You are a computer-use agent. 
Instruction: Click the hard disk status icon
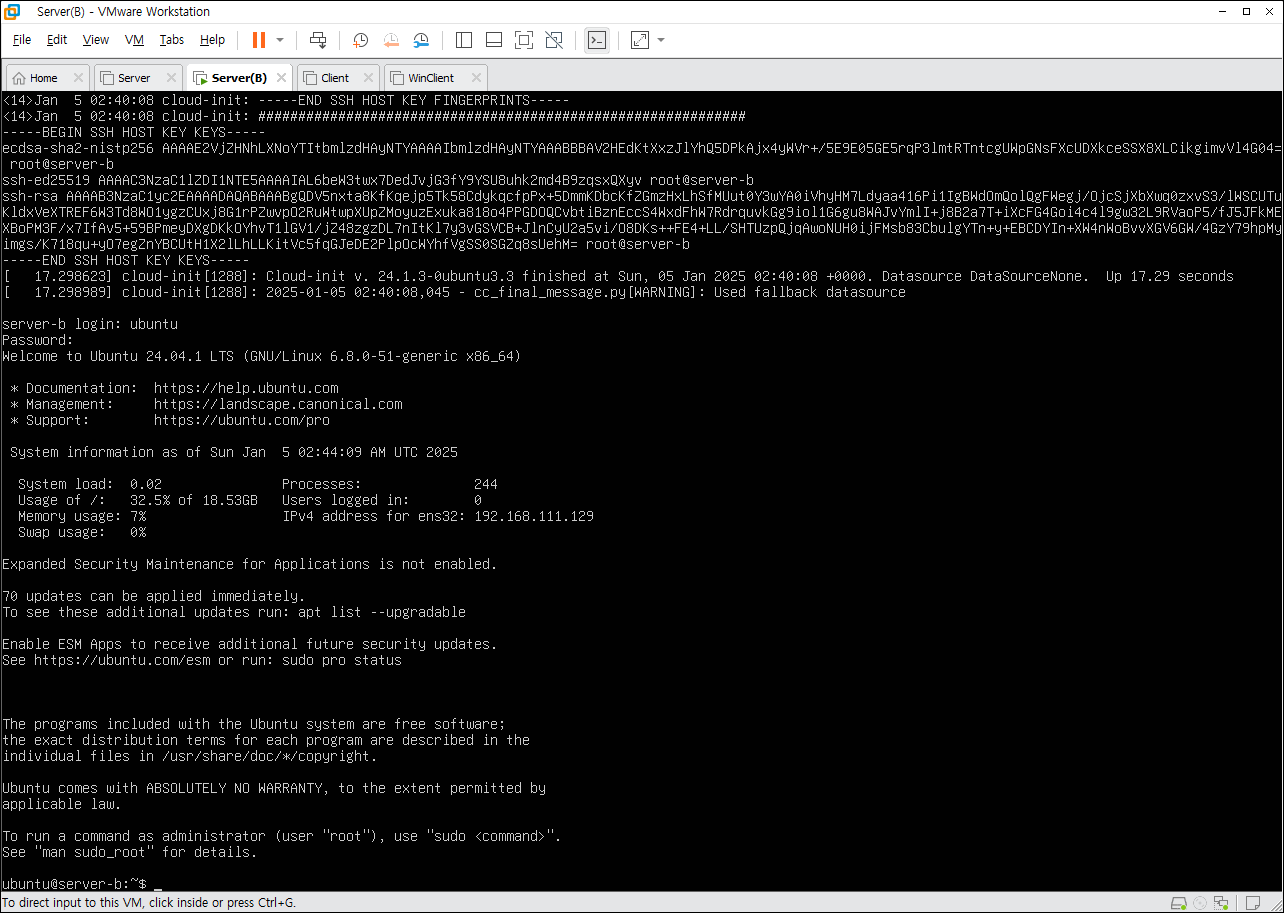click(x=1181, y=902)
